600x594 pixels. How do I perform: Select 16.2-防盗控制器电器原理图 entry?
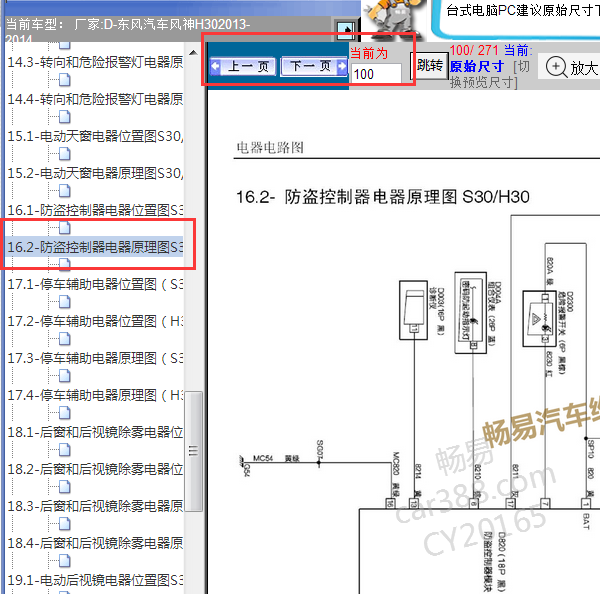pyautogui.click(x=95, y=247)
